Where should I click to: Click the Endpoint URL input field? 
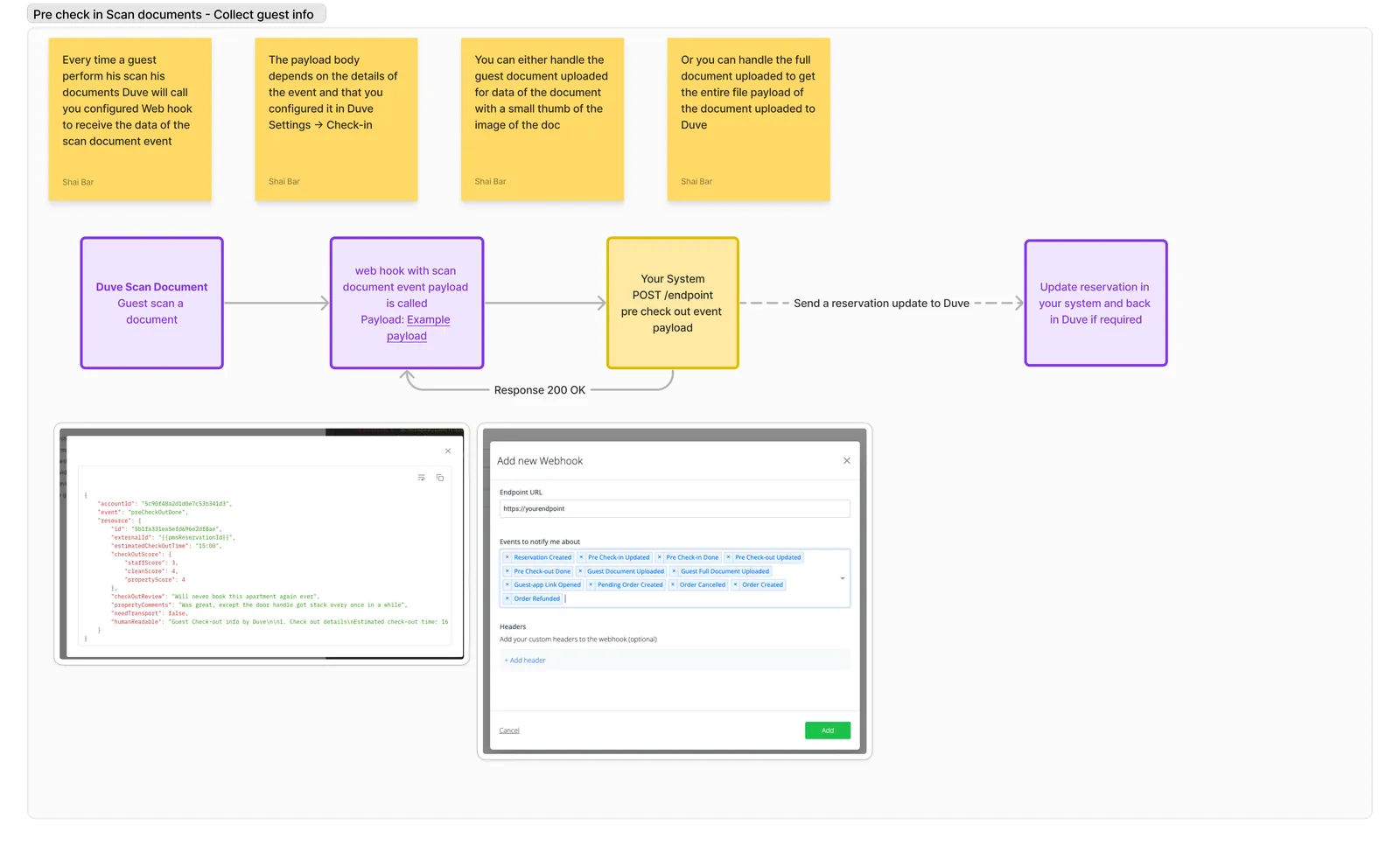pos(675,509)
